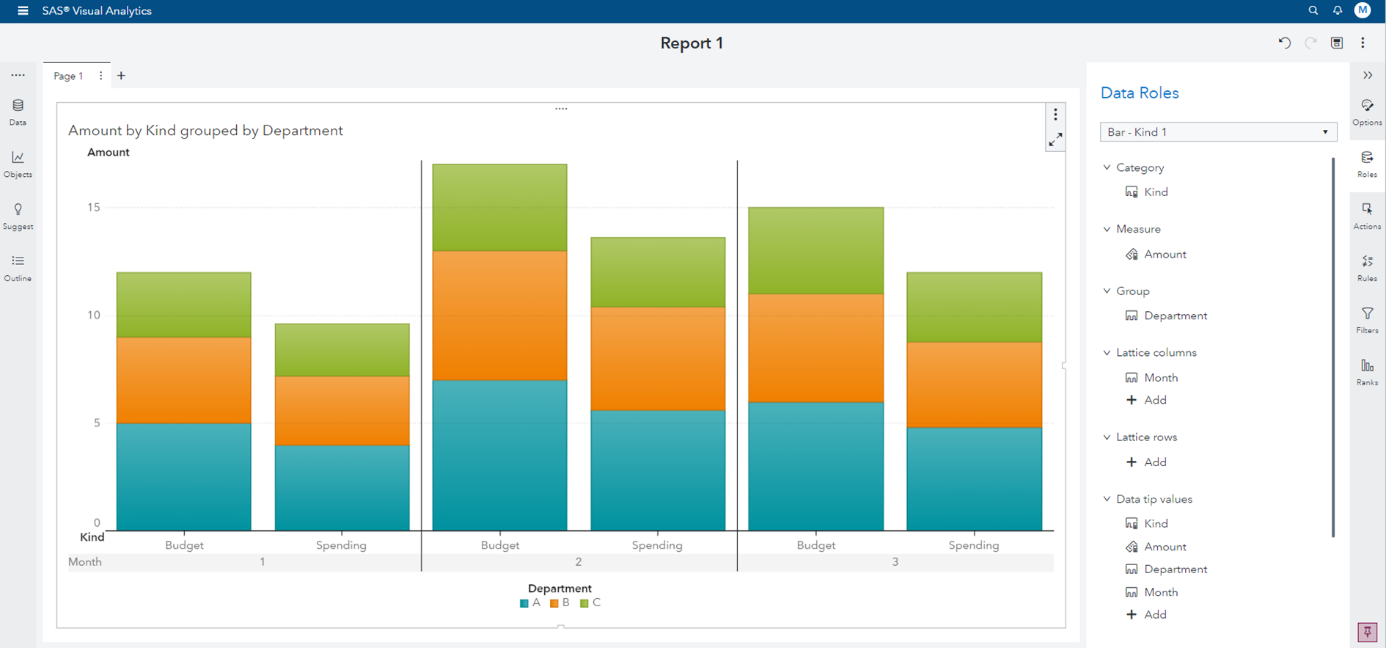Image resolution: width=1386 pixels, height=648 pixels.
Task: Open the Filters panel
Action: [1367, 320]
